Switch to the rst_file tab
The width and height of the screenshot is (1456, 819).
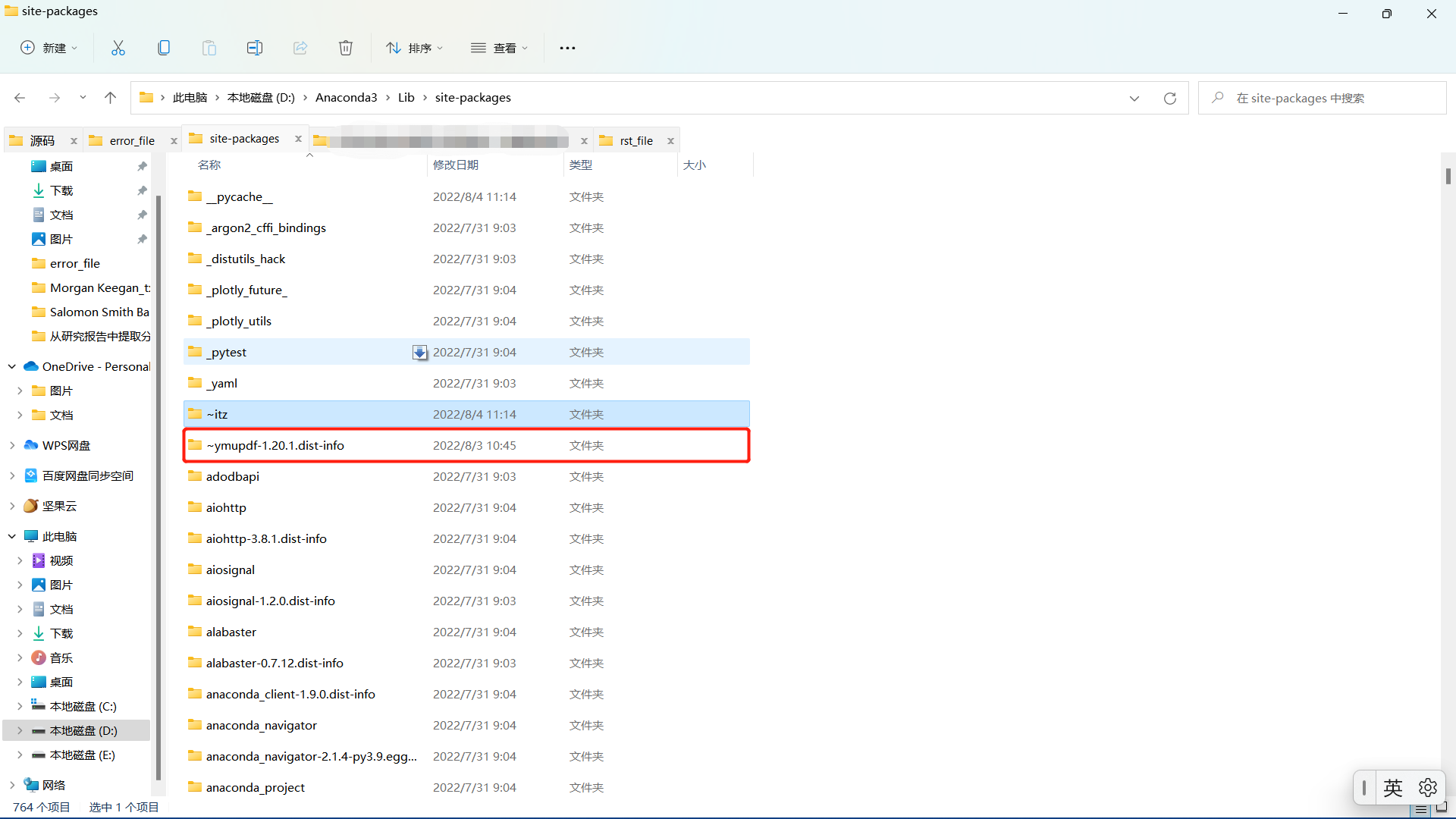tap(635, 140)
